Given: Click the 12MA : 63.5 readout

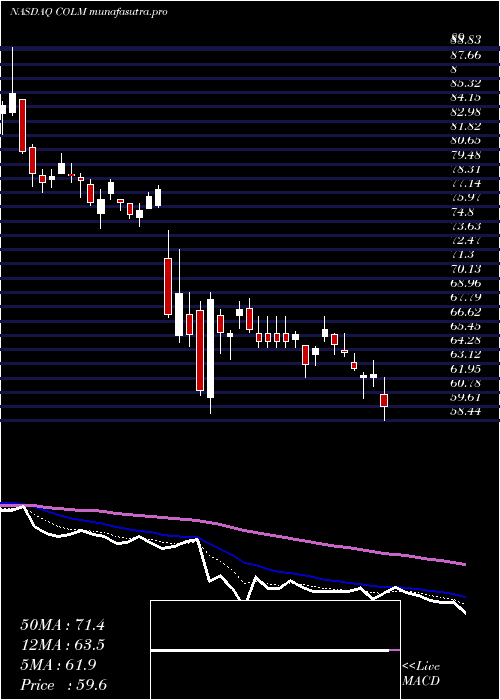Looking at the screenshot, I should [62, 645].
